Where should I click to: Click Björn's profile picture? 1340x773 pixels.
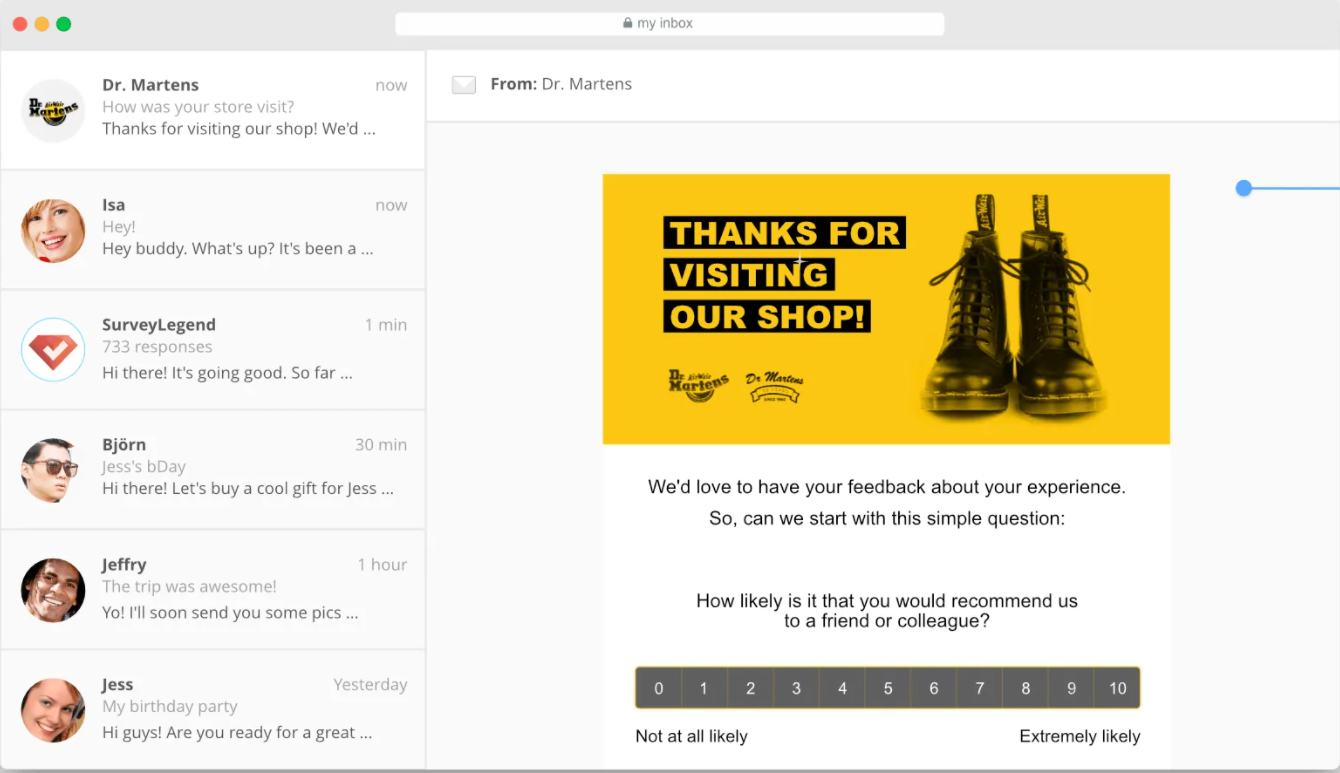pos(53,470)
